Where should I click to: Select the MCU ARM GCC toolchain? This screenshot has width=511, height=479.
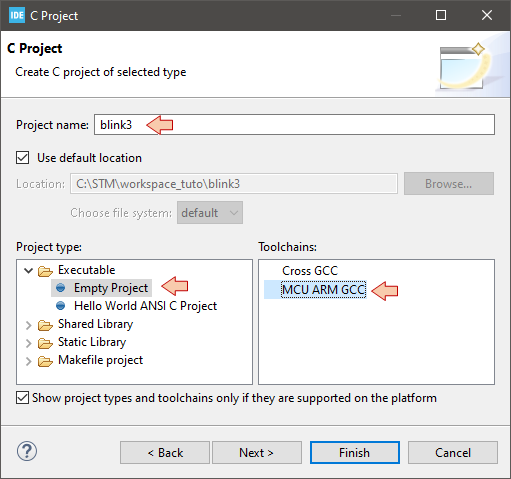323,290
